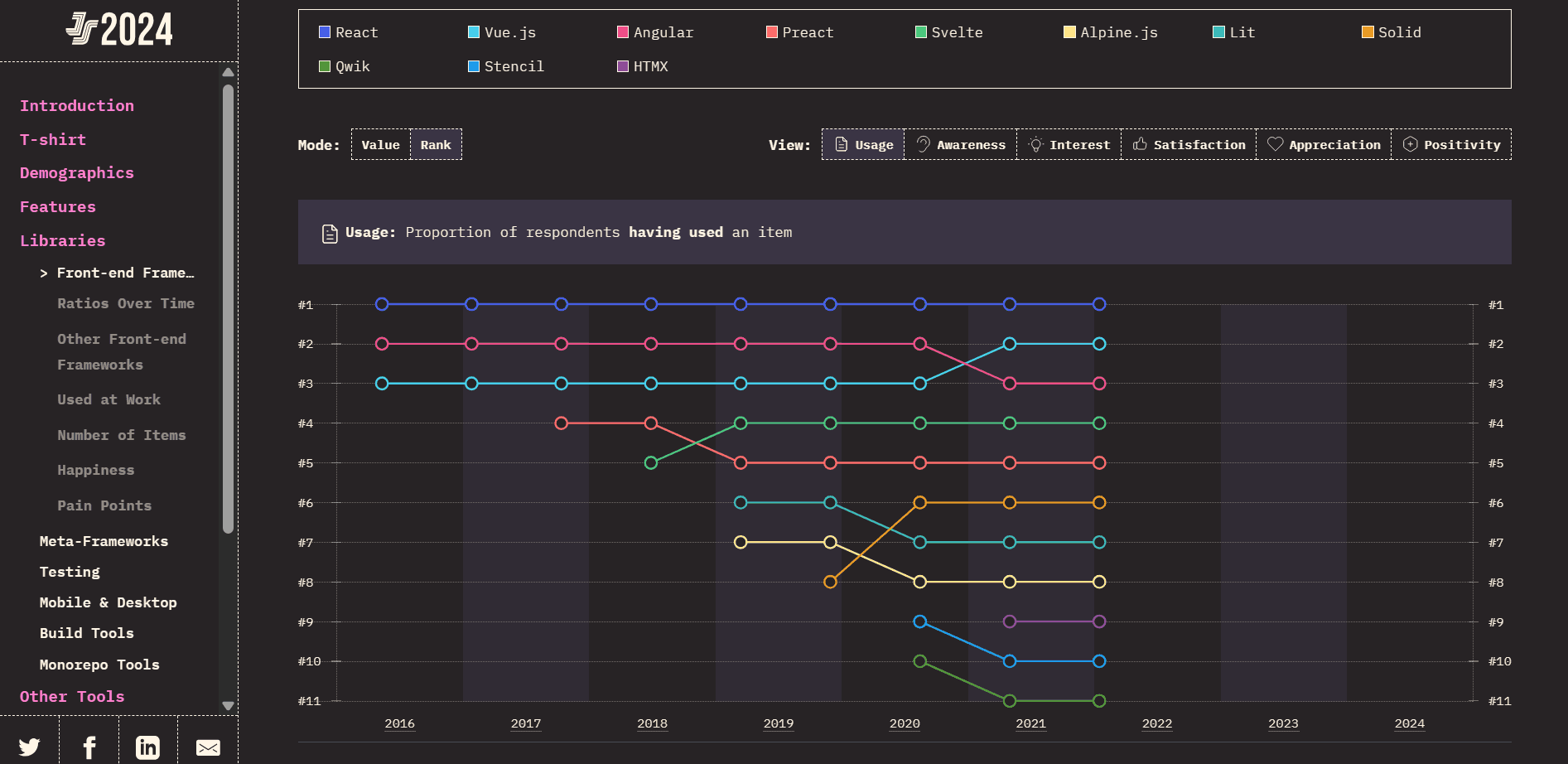Select the Satisfaction thumbs-up view
This screenshot has height=764, width=1568.
1188,144
